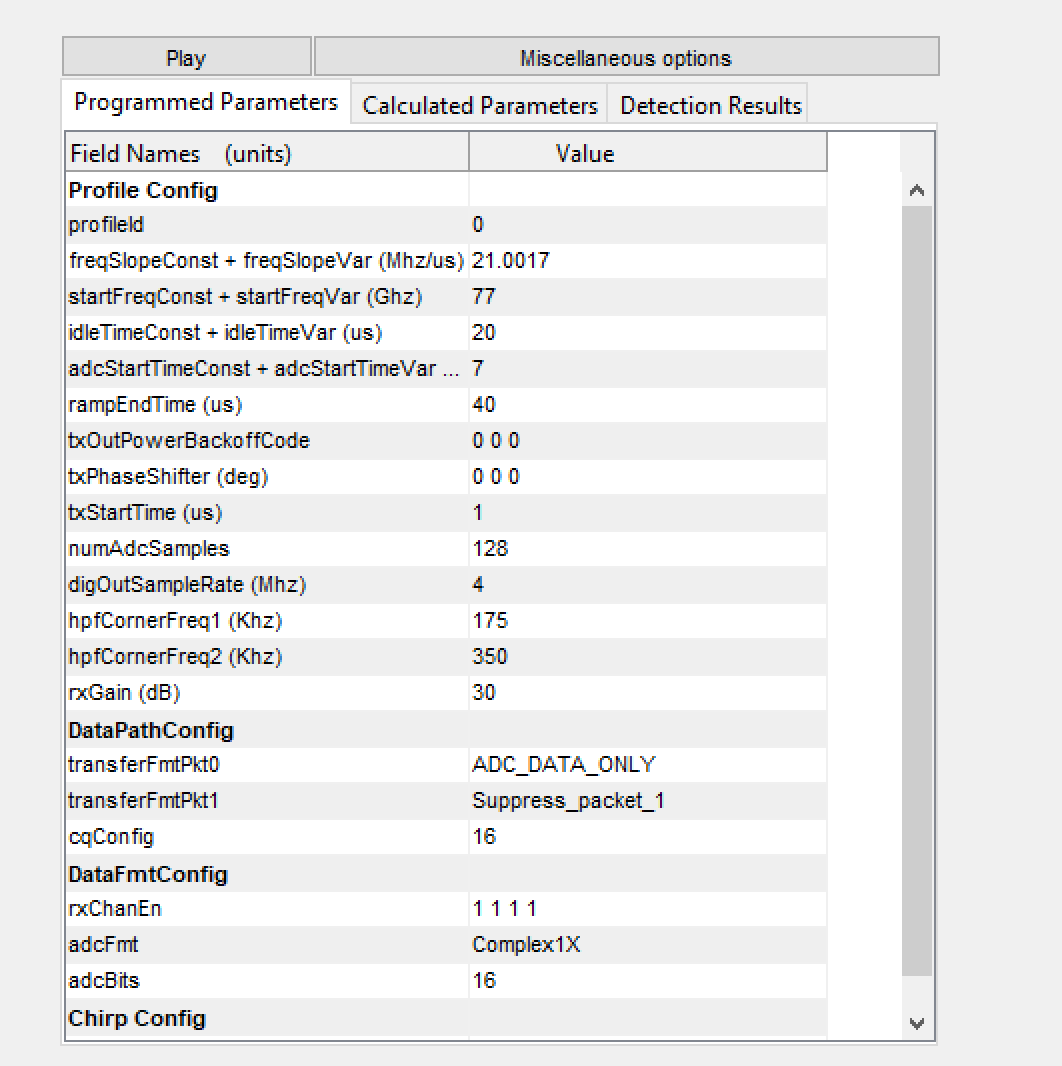Switch to Detection Results tab
This screenshot has height=1066, width=1062.
(711, 106)
